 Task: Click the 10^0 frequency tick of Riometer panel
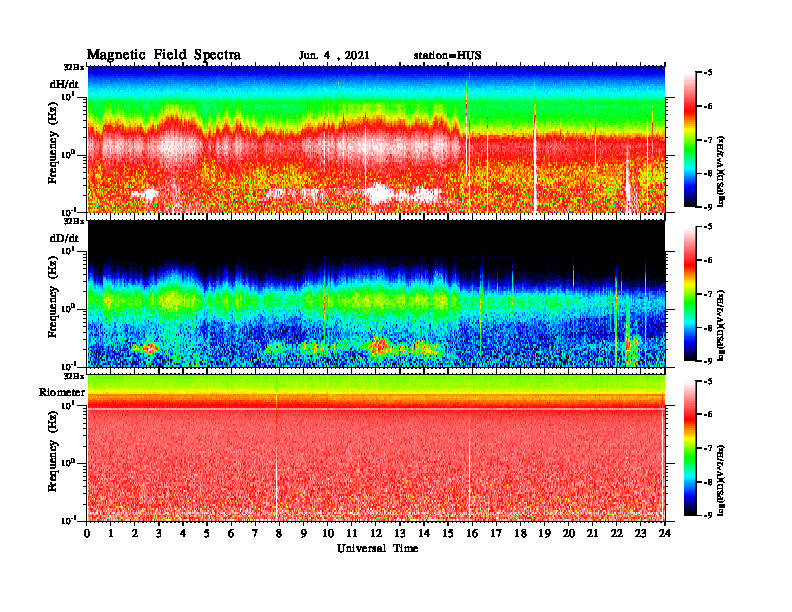(68, 463)
